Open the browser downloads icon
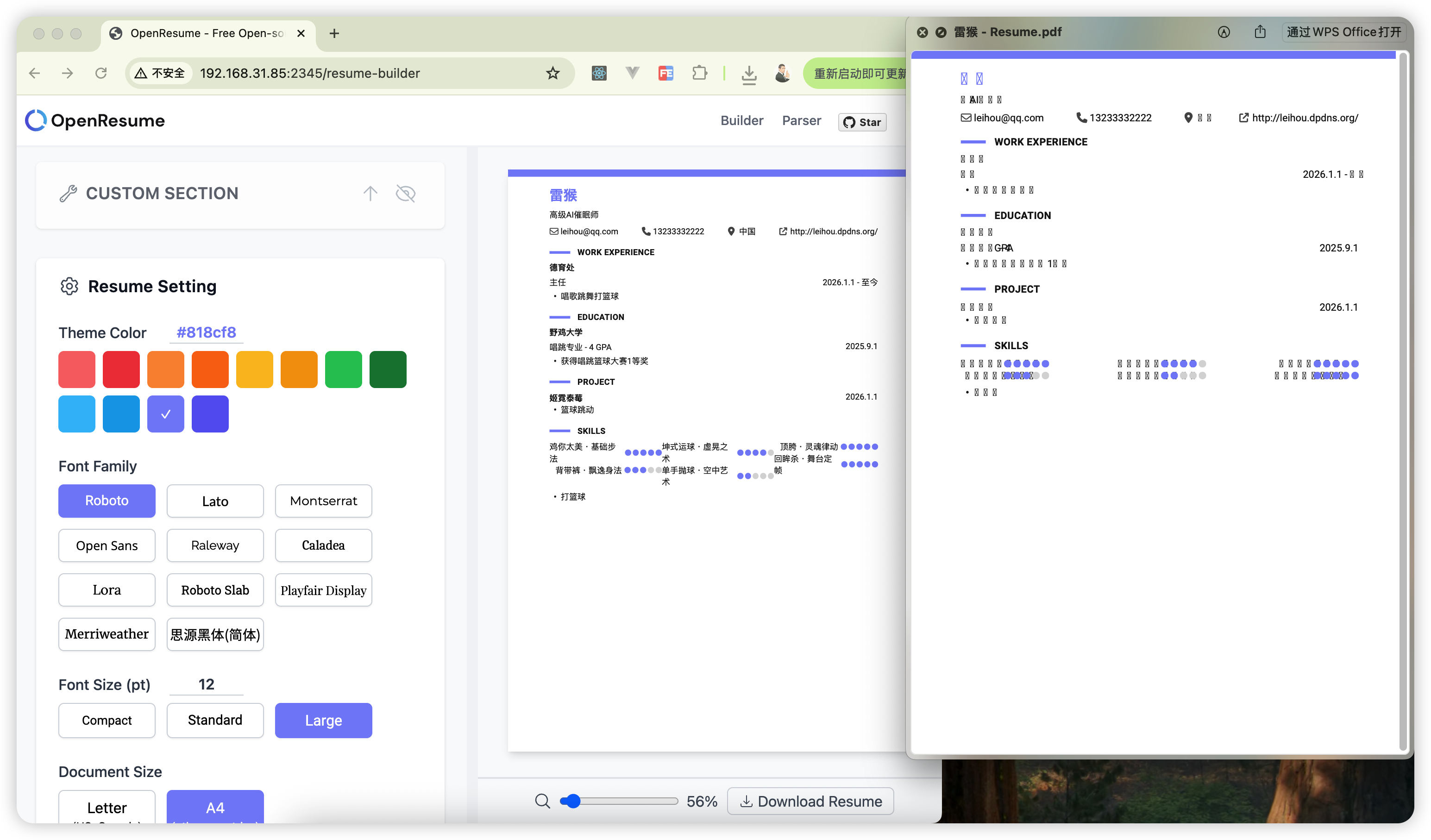 tap(749, 74)
